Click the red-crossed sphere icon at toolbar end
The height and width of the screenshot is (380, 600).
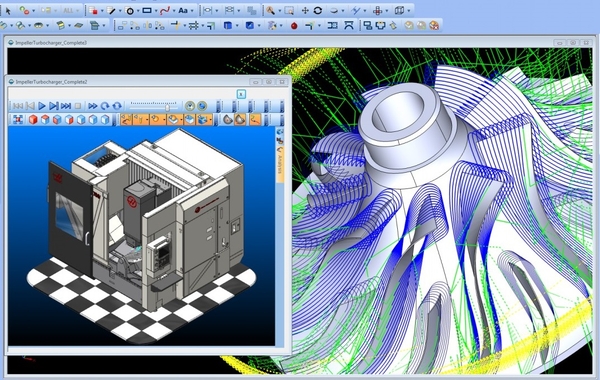(434, 26)
